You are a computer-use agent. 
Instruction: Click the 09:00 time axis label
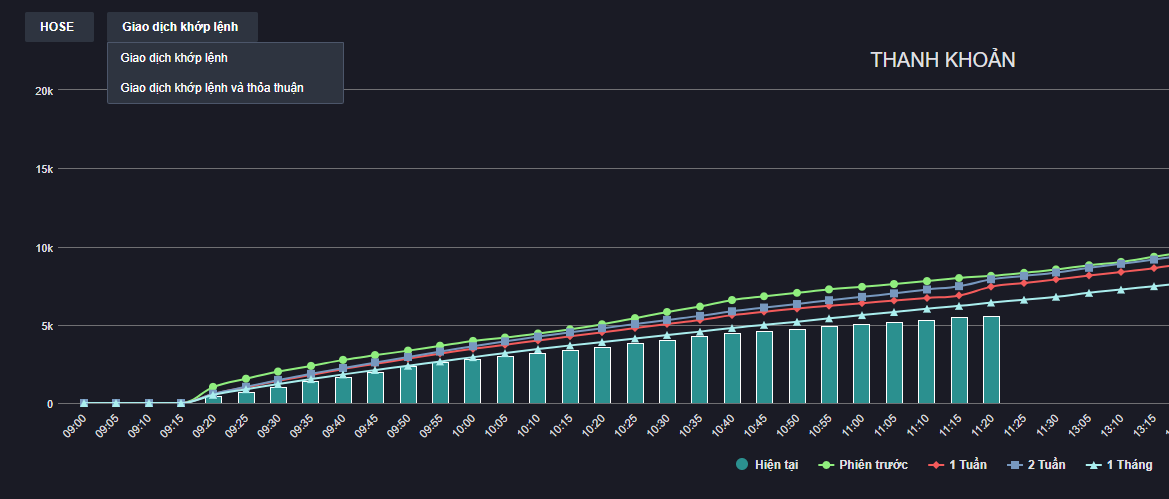75,427
